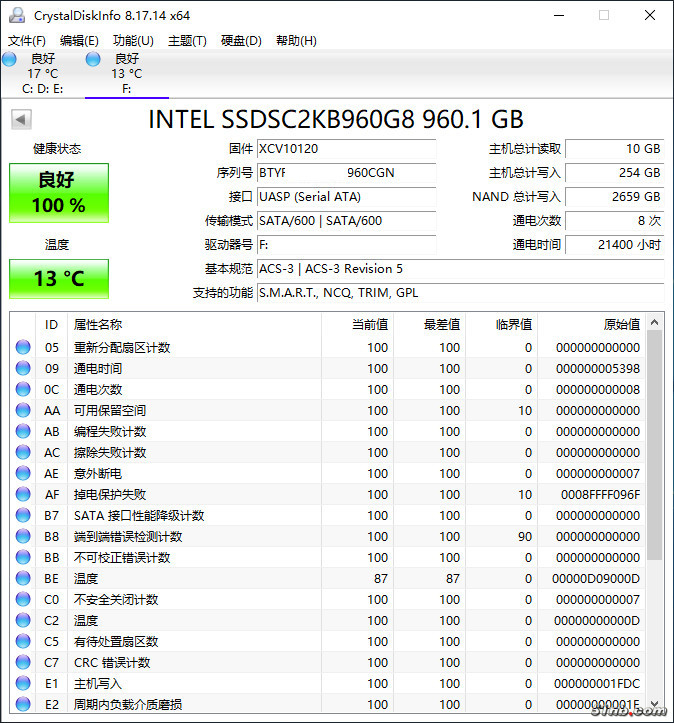This screenshot has width=674, height=723.
Task: Click the transfer mode field SATA/600
Action: click(x=346, y=221)
